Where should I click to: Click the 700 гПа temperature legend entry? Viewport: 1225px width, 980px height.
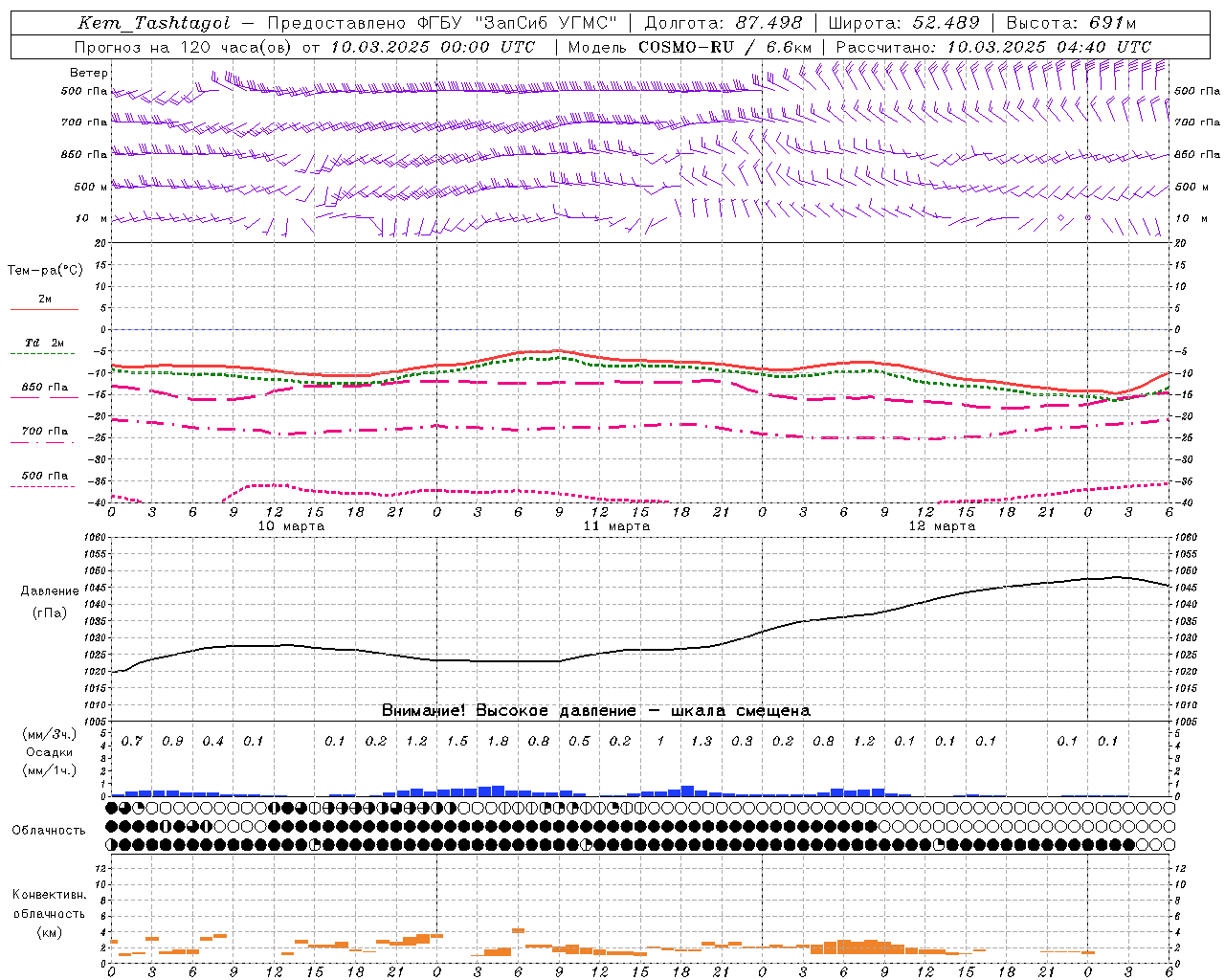tap(45, 431)
